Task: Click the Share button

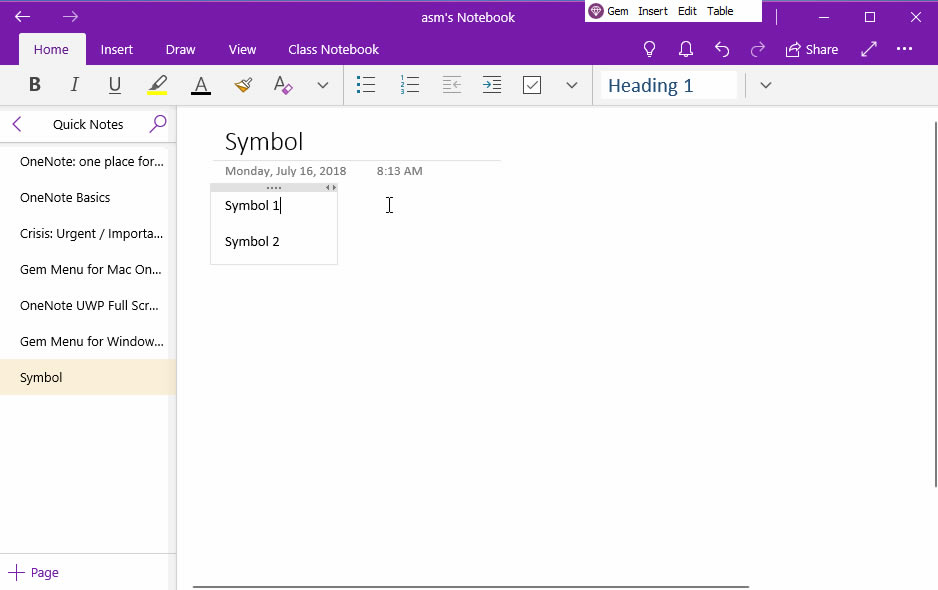Action: [x=812, y=48]
